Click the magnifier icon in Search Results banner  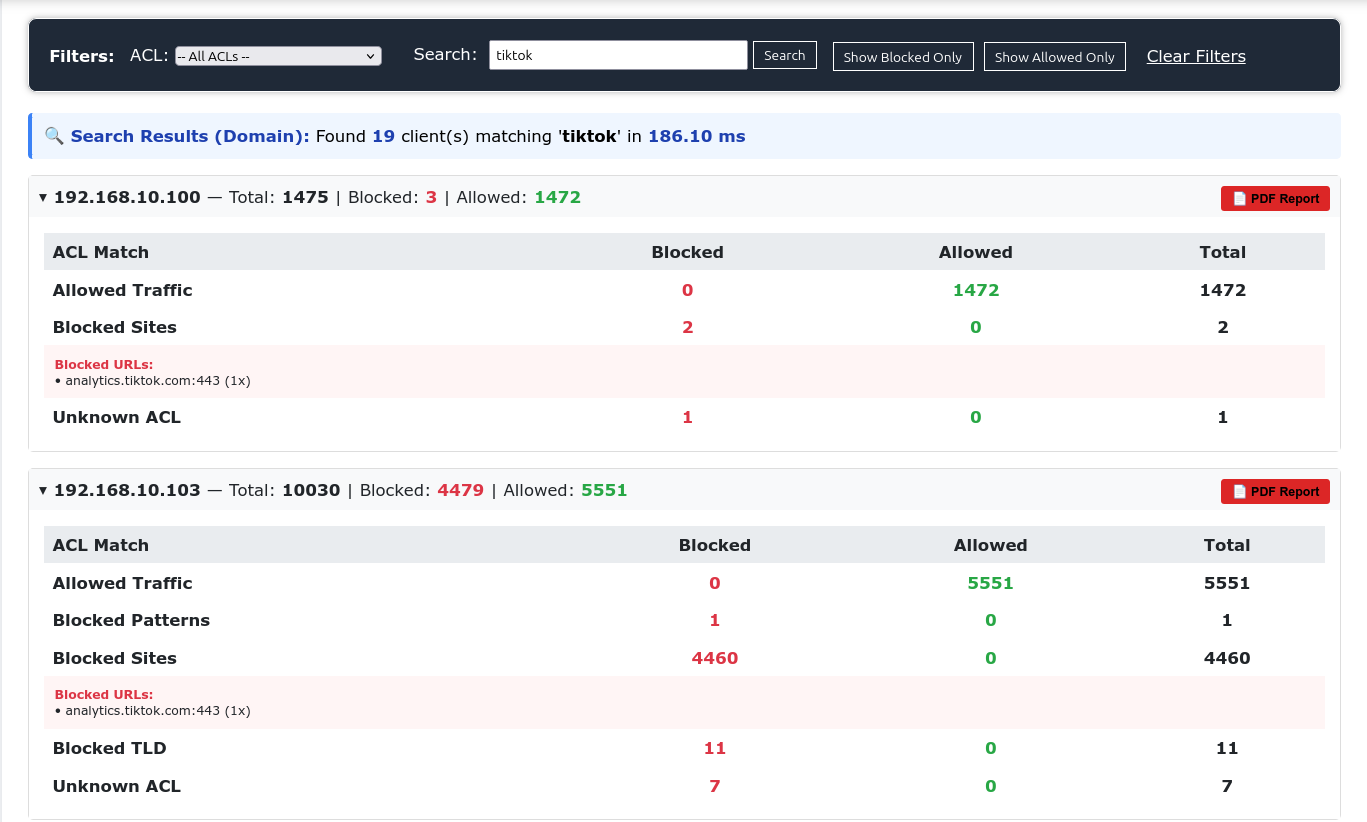pos(54,136)
